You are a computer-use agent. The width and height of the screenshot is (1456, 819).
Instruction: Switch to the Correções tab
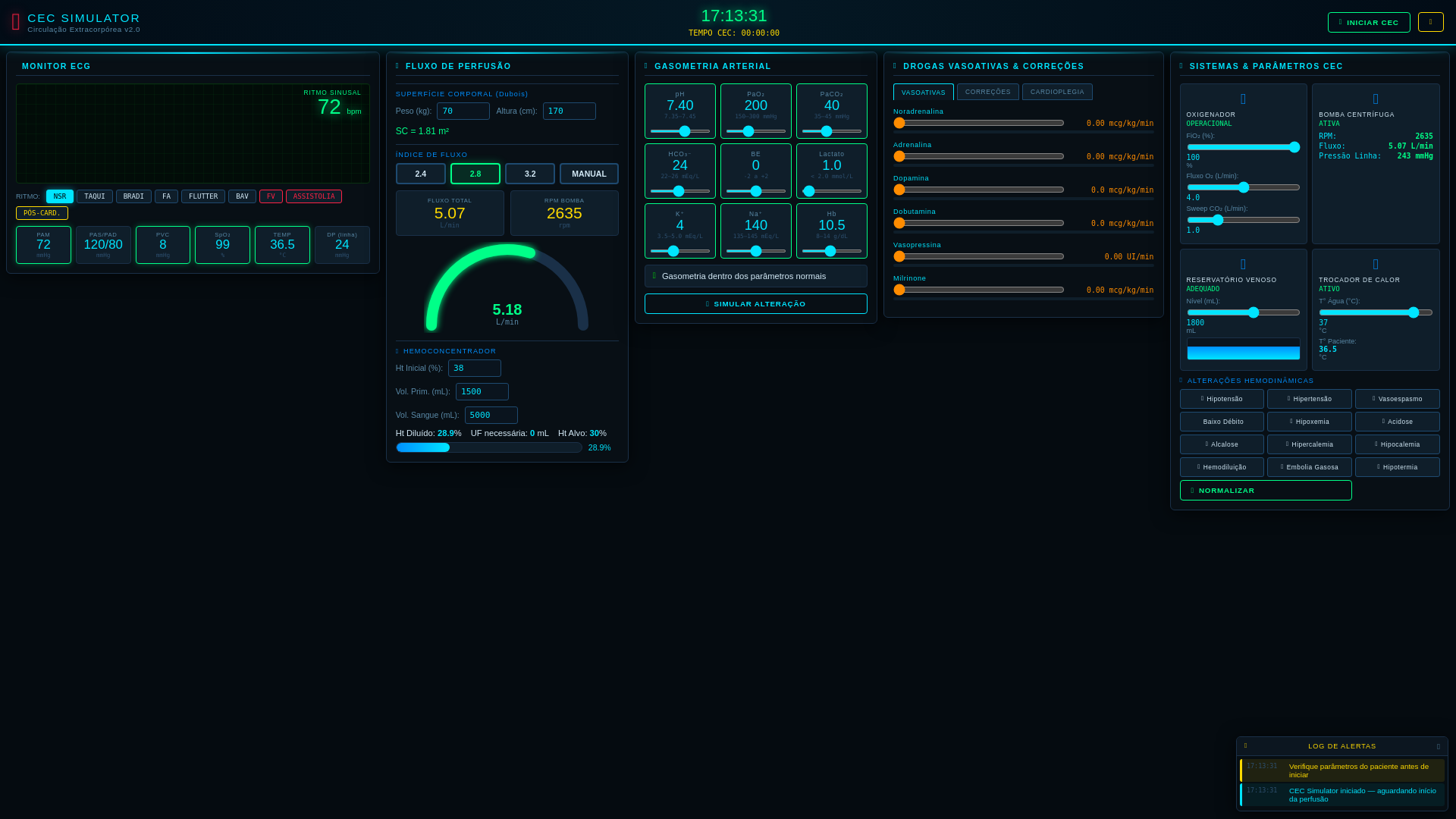click(988, 92)
